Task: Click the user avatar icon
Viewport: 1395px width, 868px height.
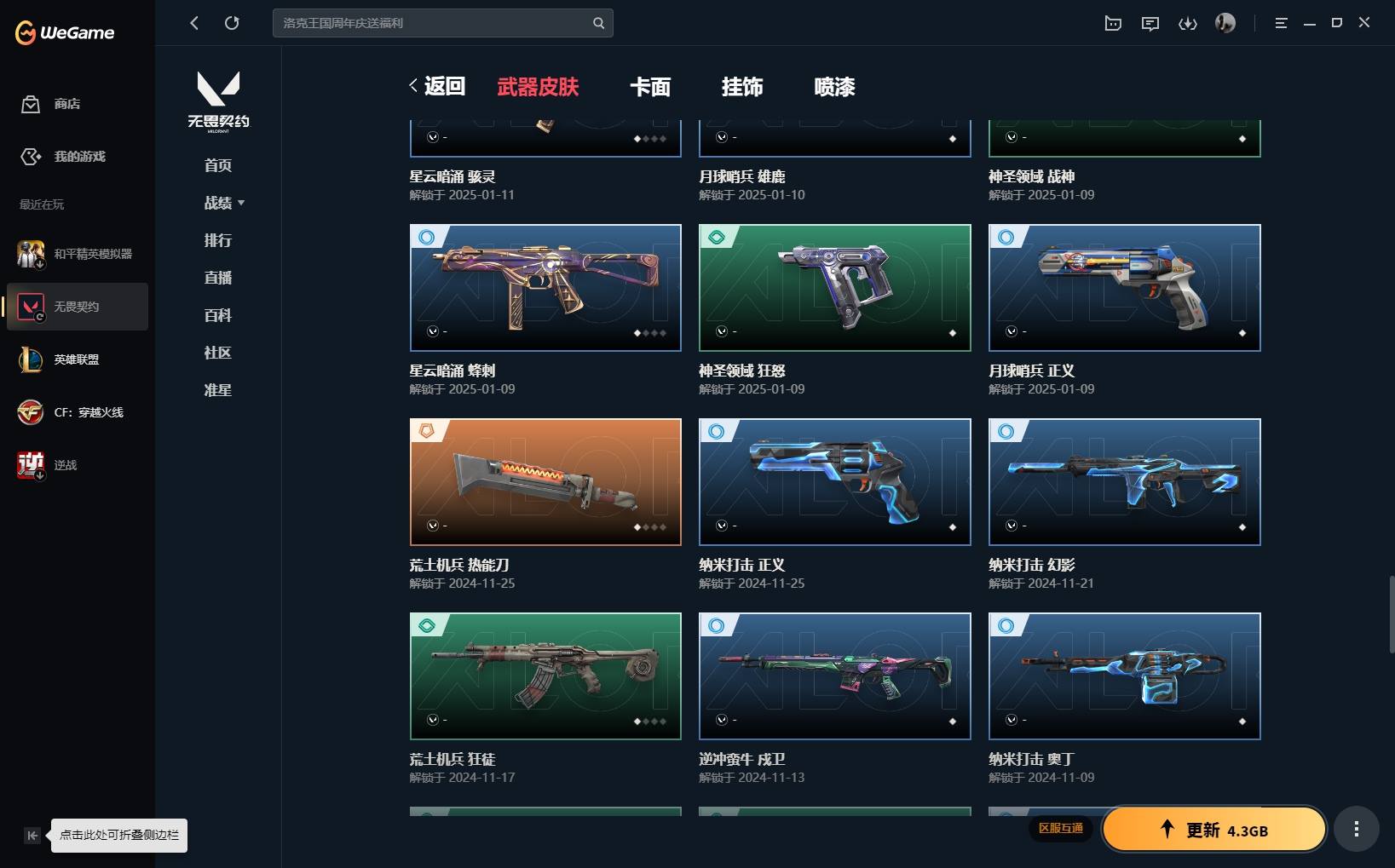Action: pos(1225,23)
